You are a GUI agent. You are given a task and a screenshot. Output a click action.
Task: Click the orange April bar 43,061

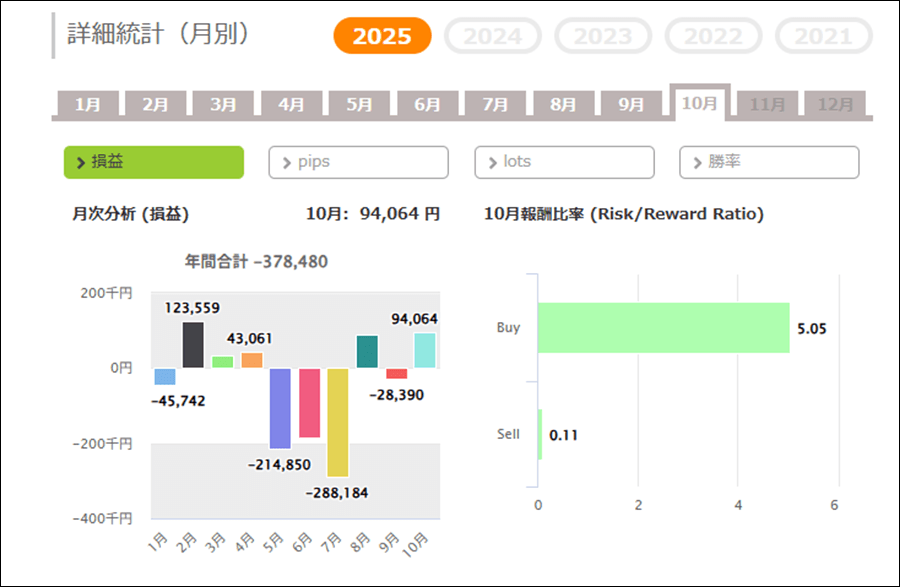pyautogui.click(x=251, y=360)
